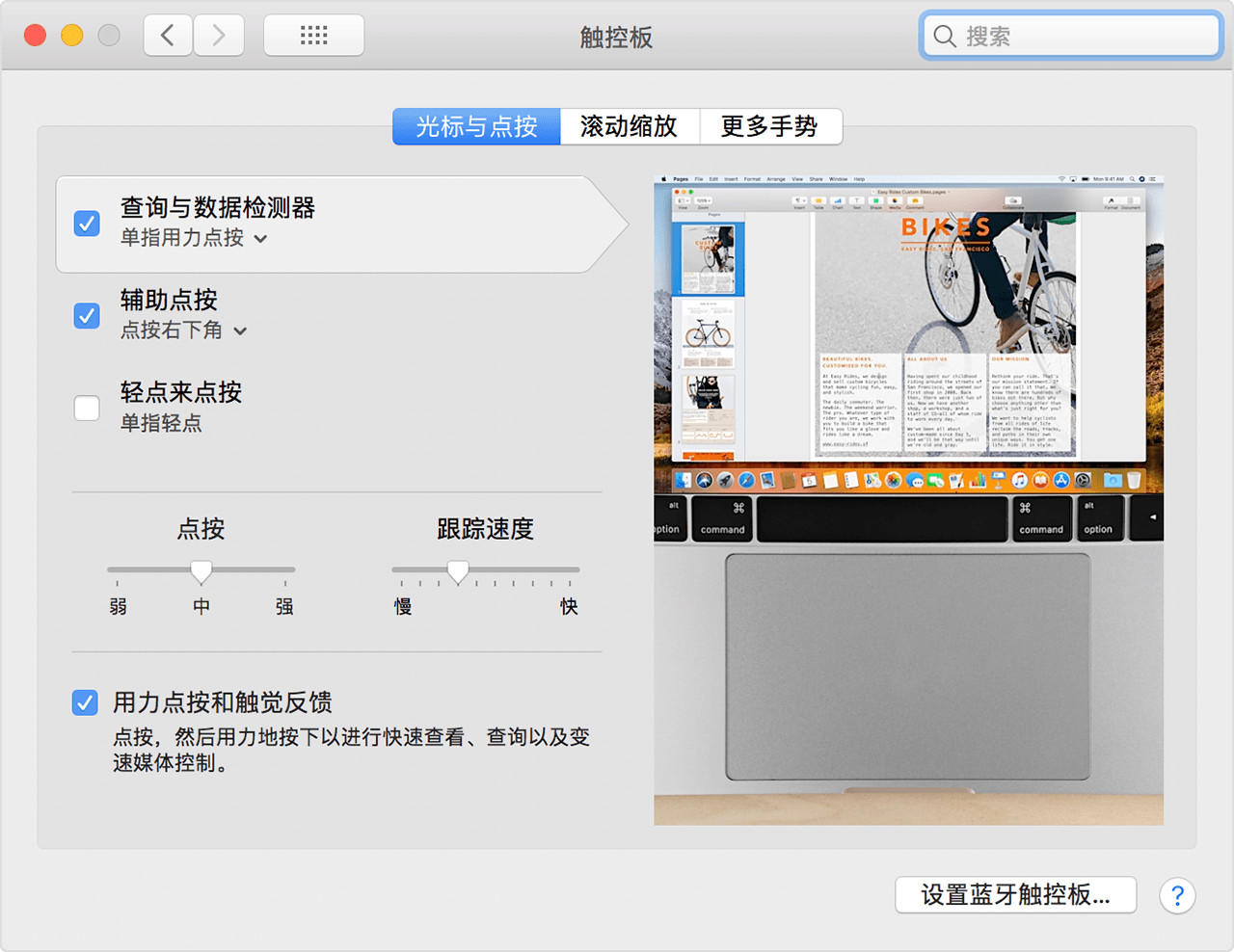
Task: Select the 光标与点按 tab
Action: pos(476,126)
